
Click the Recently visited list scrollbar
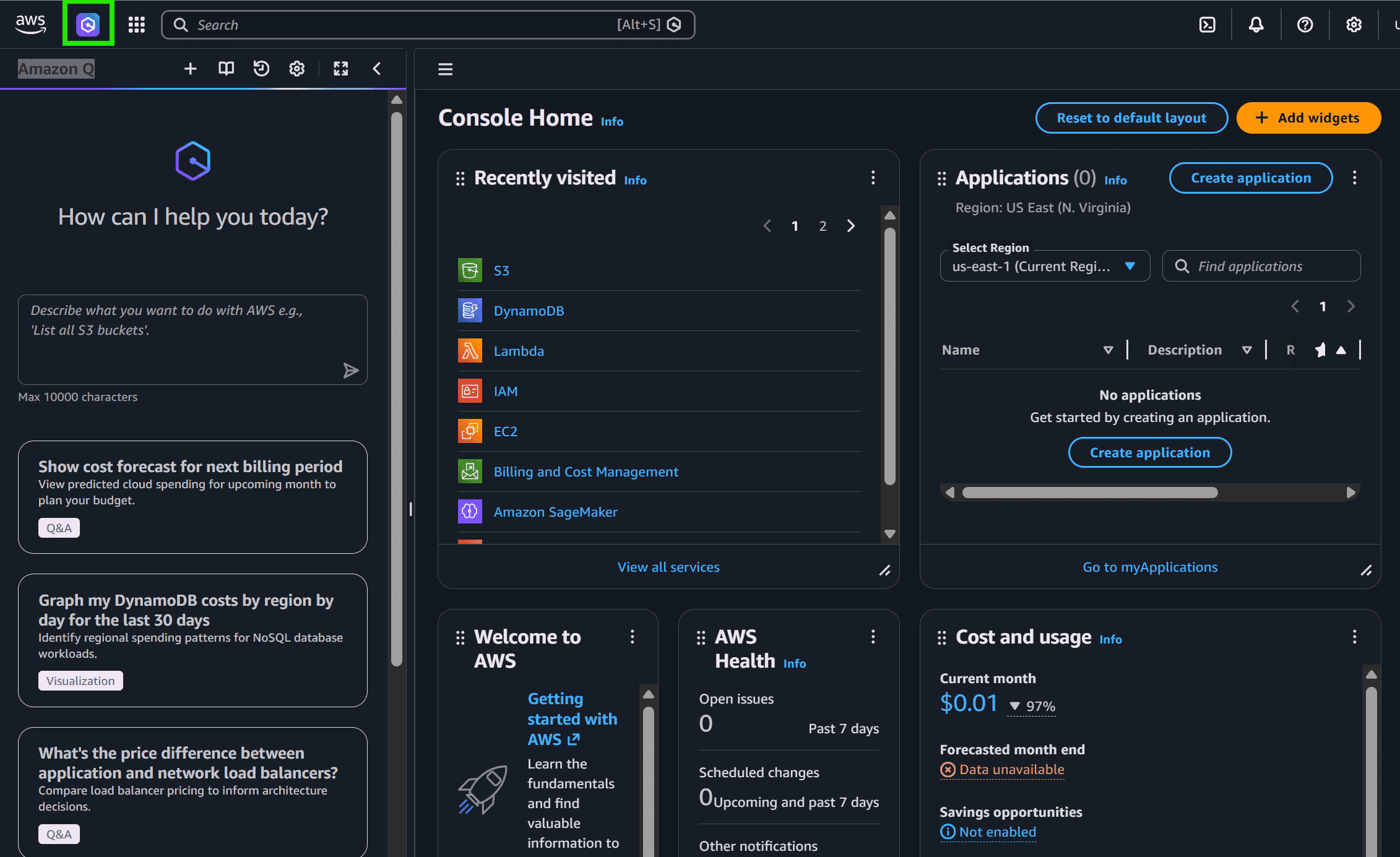pos(890,356)
